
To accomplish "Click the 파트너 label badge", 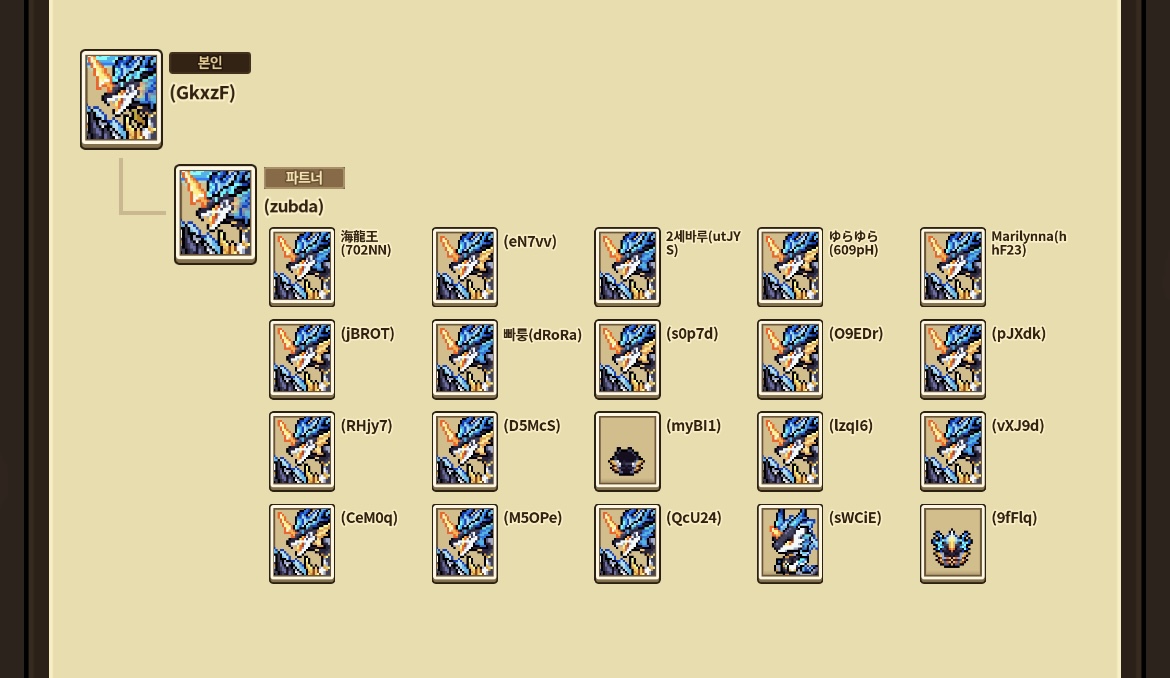I will (304, 178).
